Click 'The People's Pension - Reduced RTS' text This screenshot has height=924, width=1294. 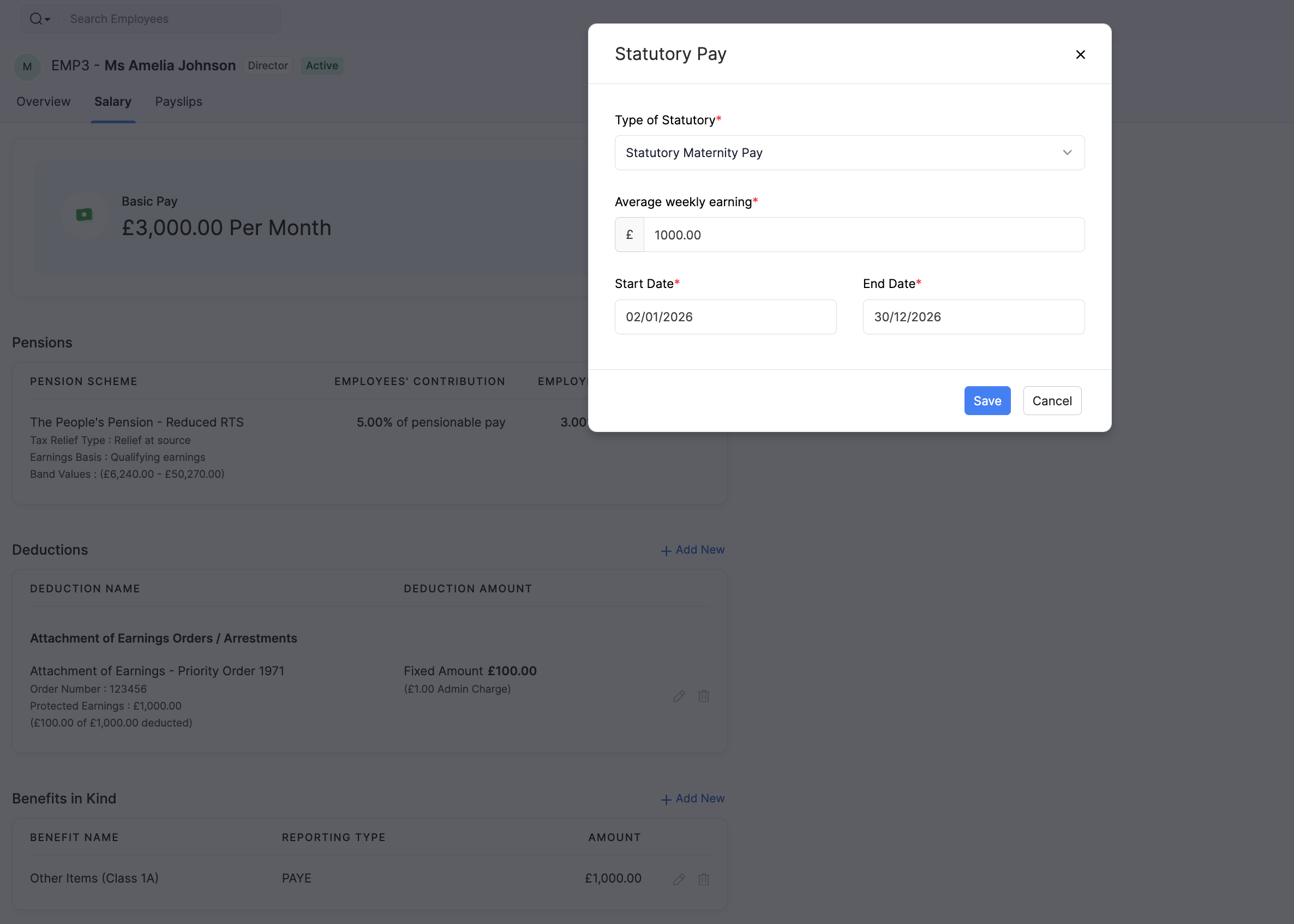(x=136, y=422)
